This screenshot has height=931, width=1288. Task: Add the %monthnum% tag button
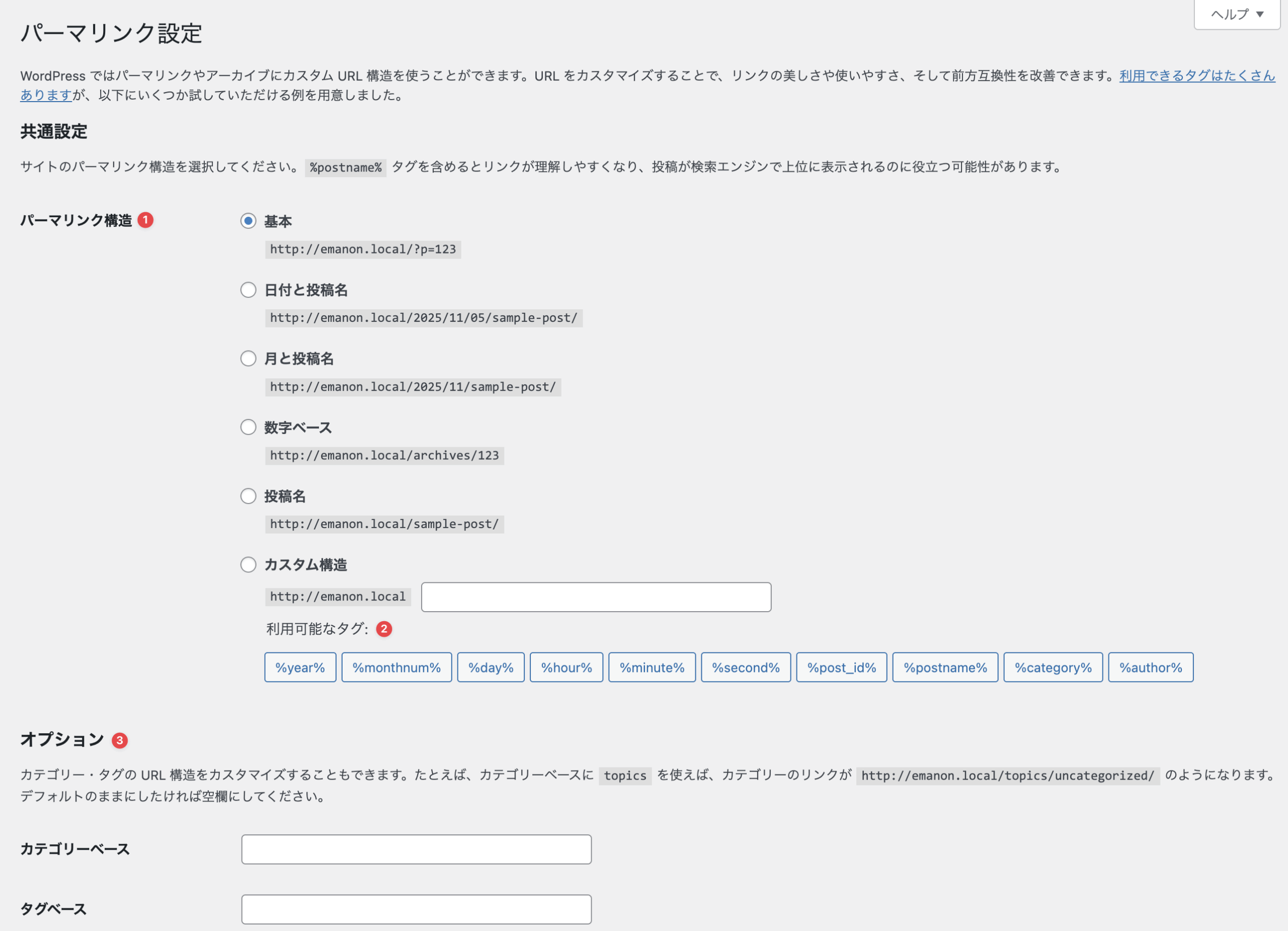[396, 667]
